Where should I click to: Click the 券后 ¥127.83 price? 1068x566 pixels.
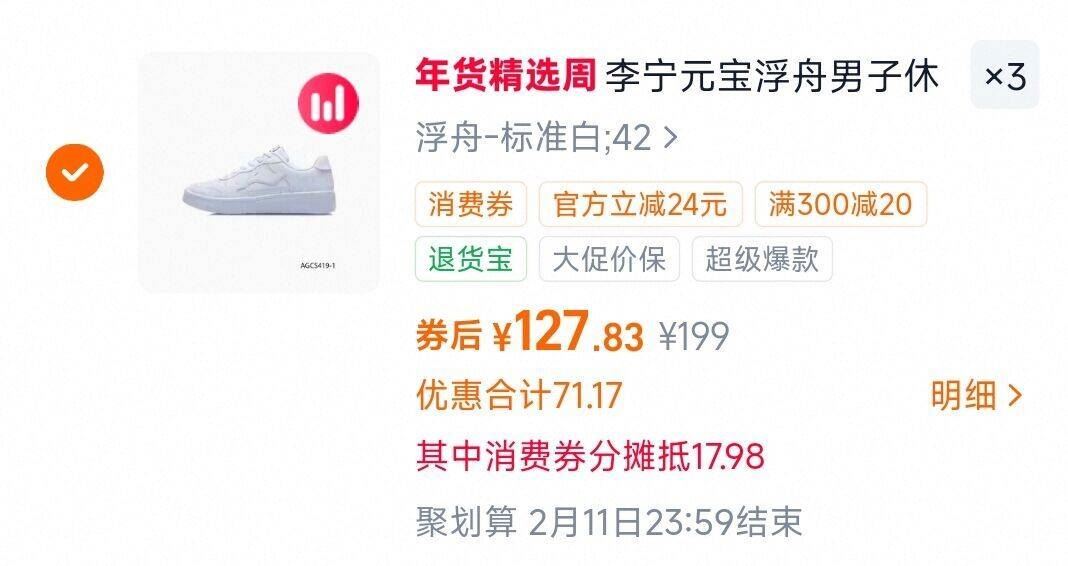point(529,332)
